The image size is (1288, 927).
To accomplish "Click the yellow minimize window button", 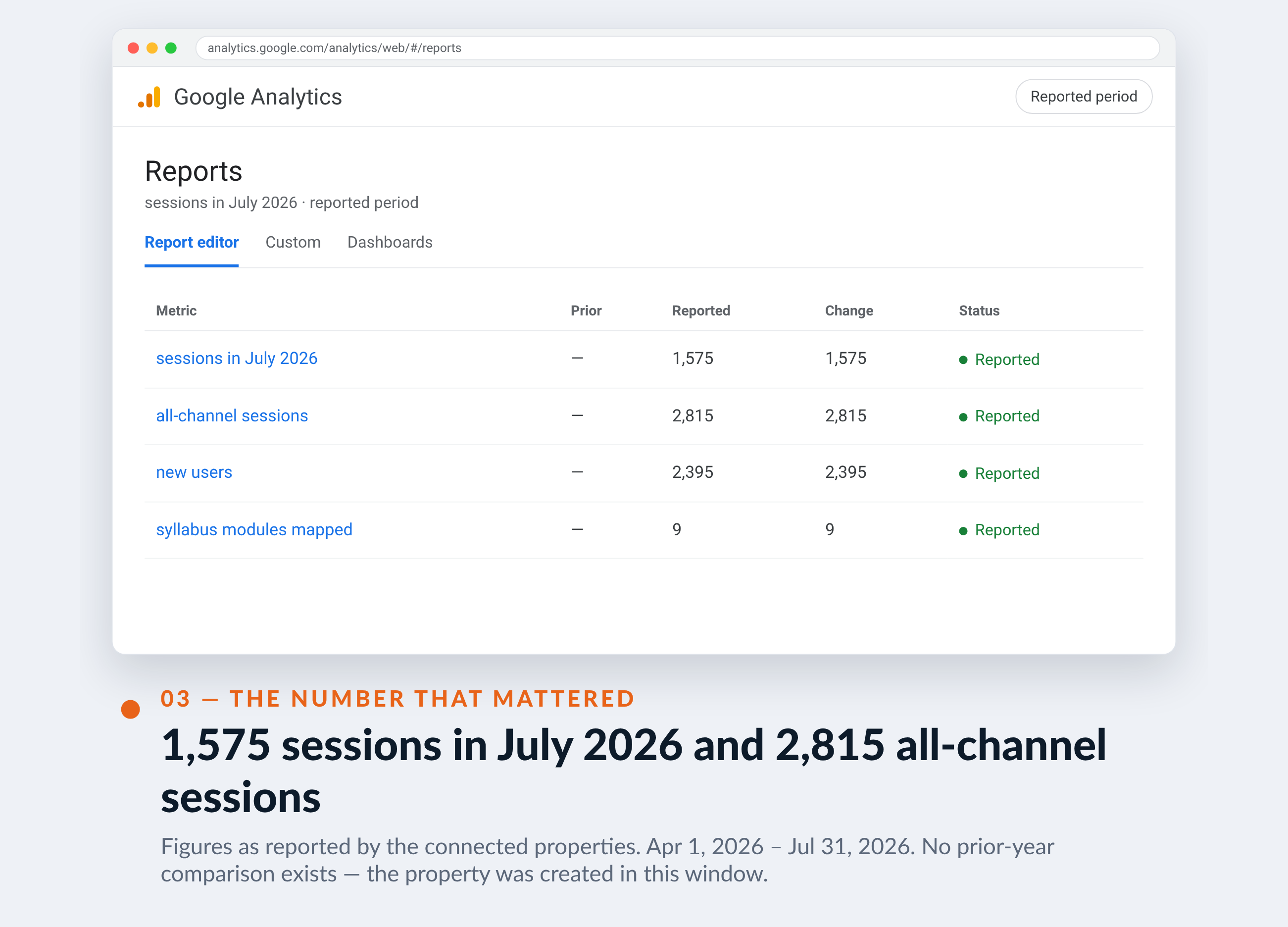I will coord(152,49).
